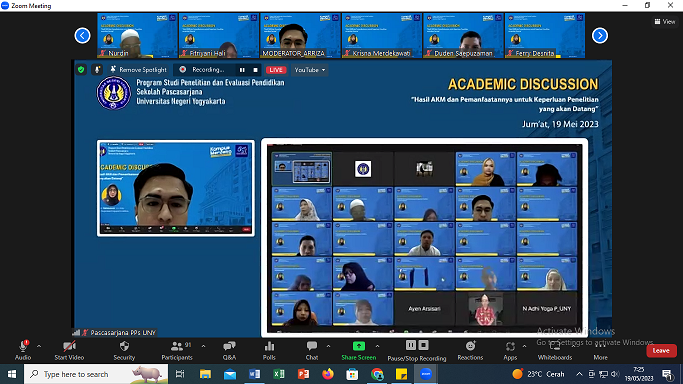Go to next participants with right arrow

[x=600, y=35]
